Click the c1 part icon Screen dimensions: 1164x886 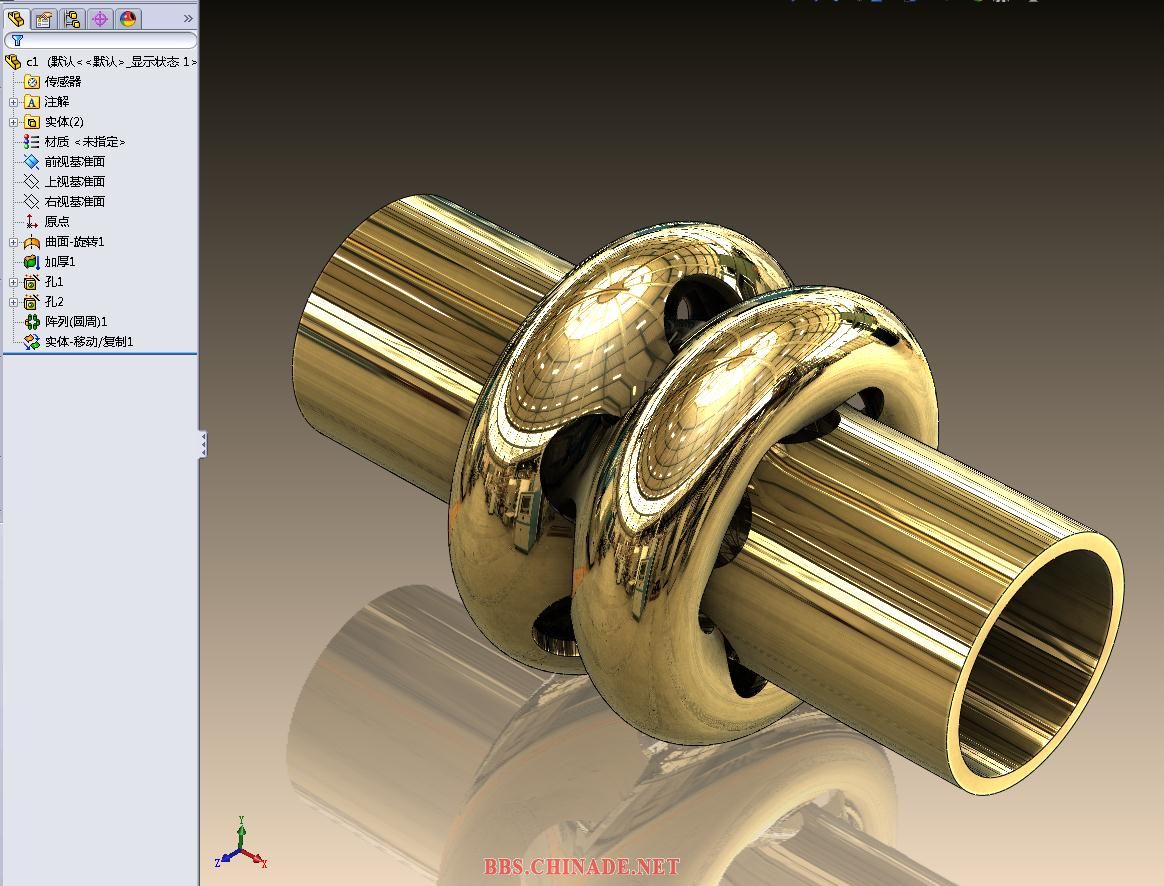13,62
